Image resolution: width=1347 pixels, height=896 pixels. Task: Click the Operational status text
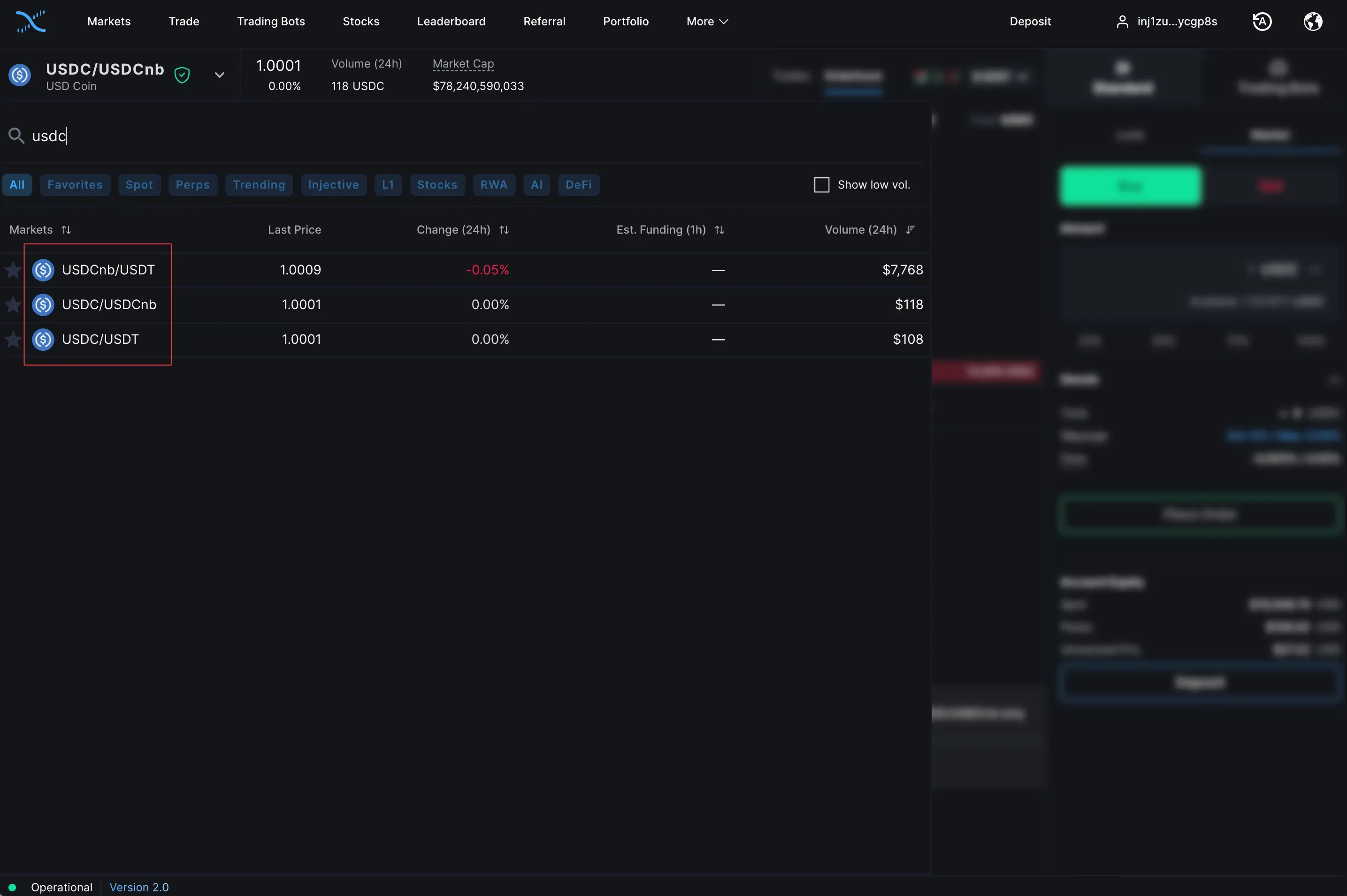click(62, 888)
